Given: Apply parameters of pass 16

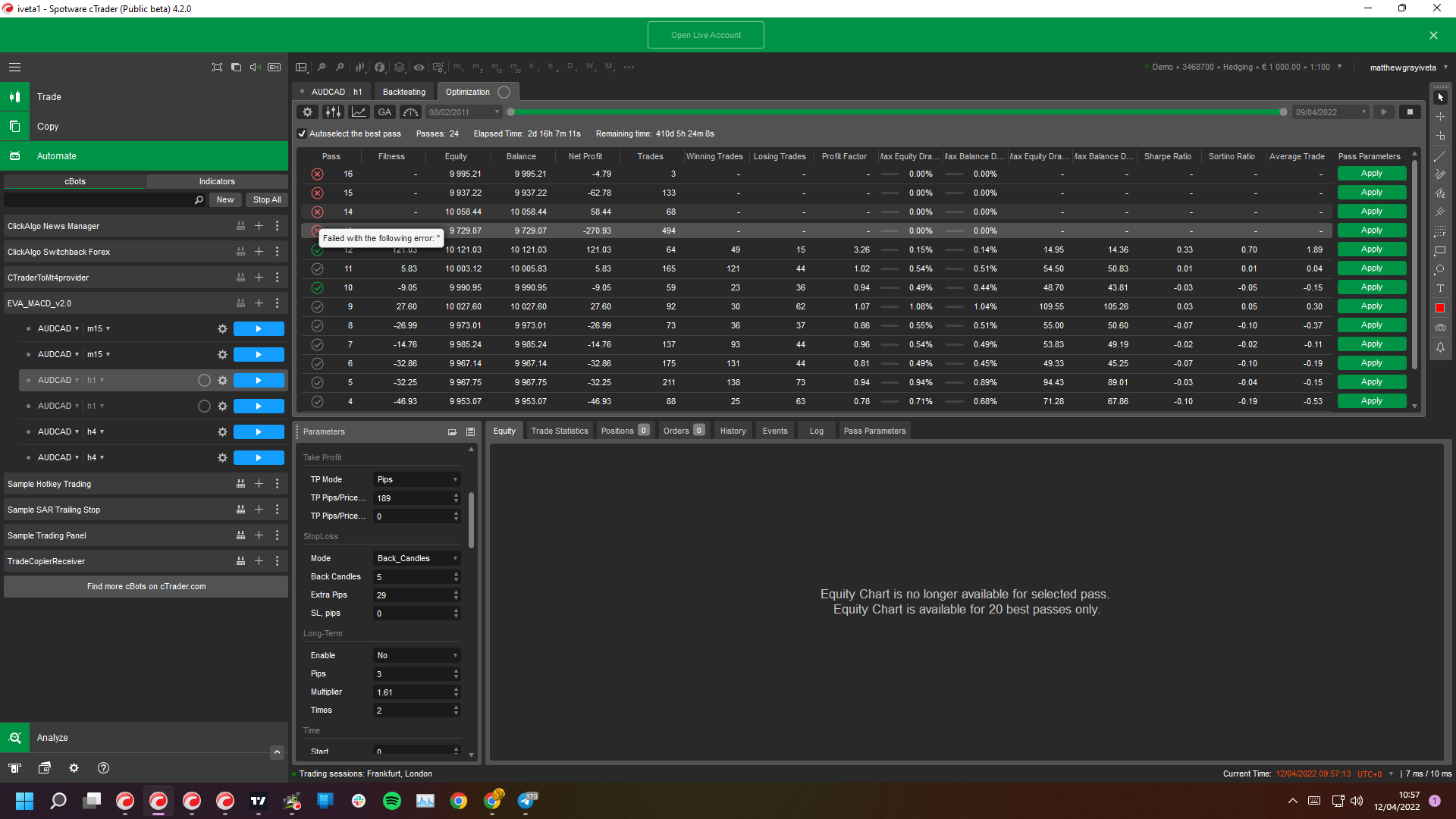Looking at the screenshot, I should (1372, 174).
